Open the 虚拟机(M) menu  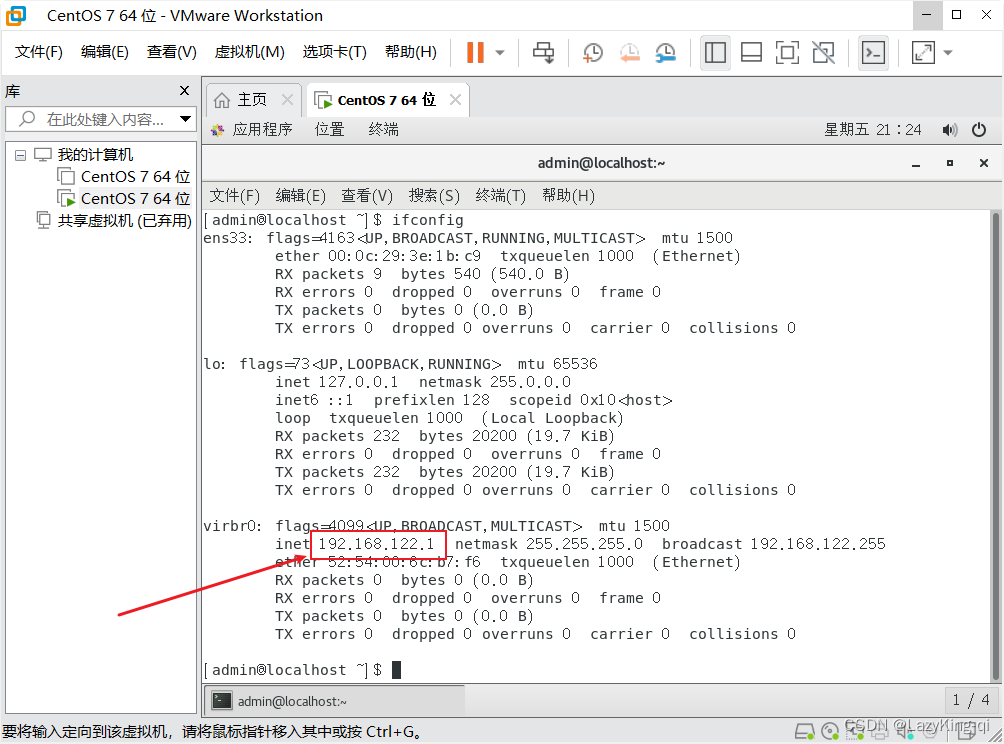(249, 52)
